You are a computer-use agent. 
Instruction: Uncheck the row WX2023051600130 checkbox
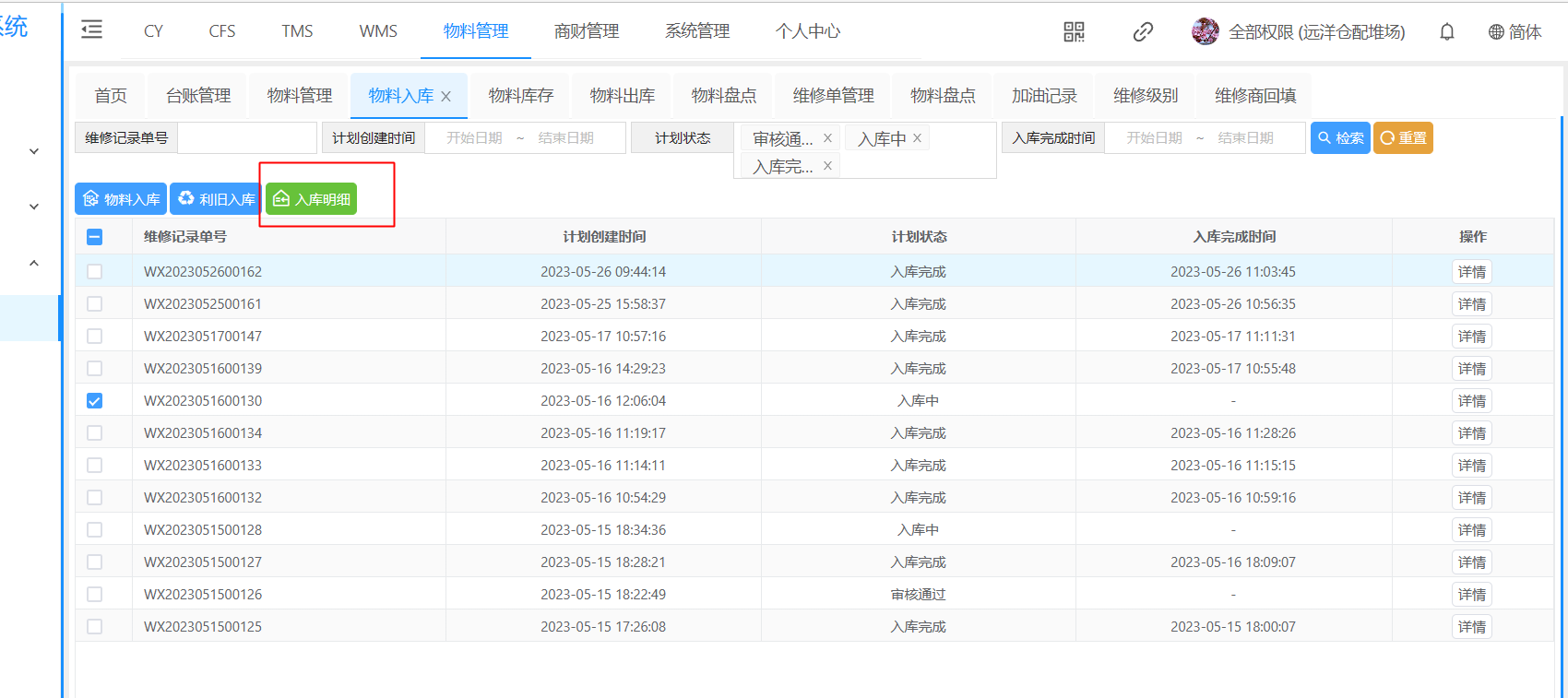(x=94, y=401)
